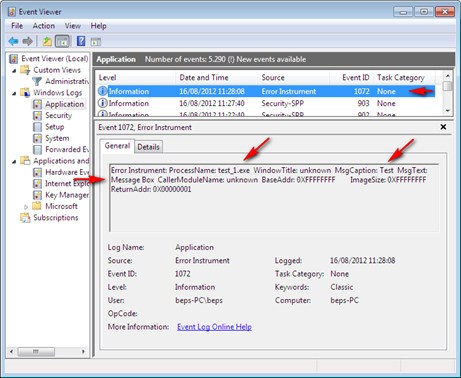This screenshot has width=461, height=378.
Task: Select the Security-SPP event 903 row
Action: [x=266, y=103]
